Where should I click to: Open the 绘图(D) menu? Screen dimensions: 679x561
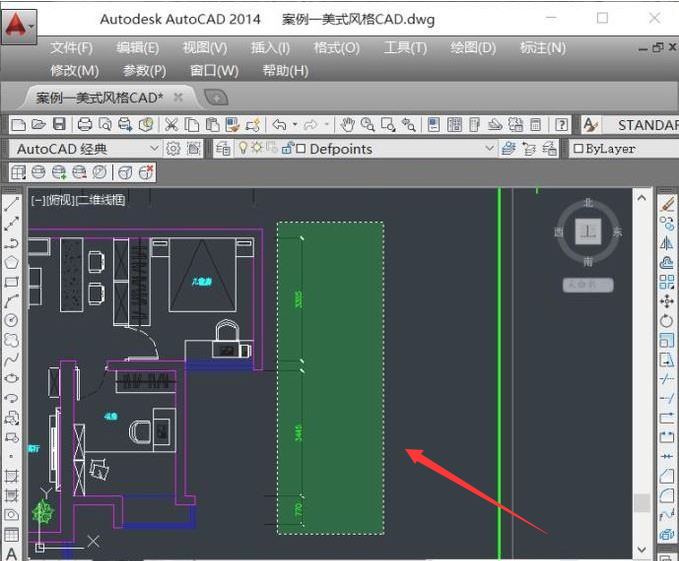coord(473,48)
